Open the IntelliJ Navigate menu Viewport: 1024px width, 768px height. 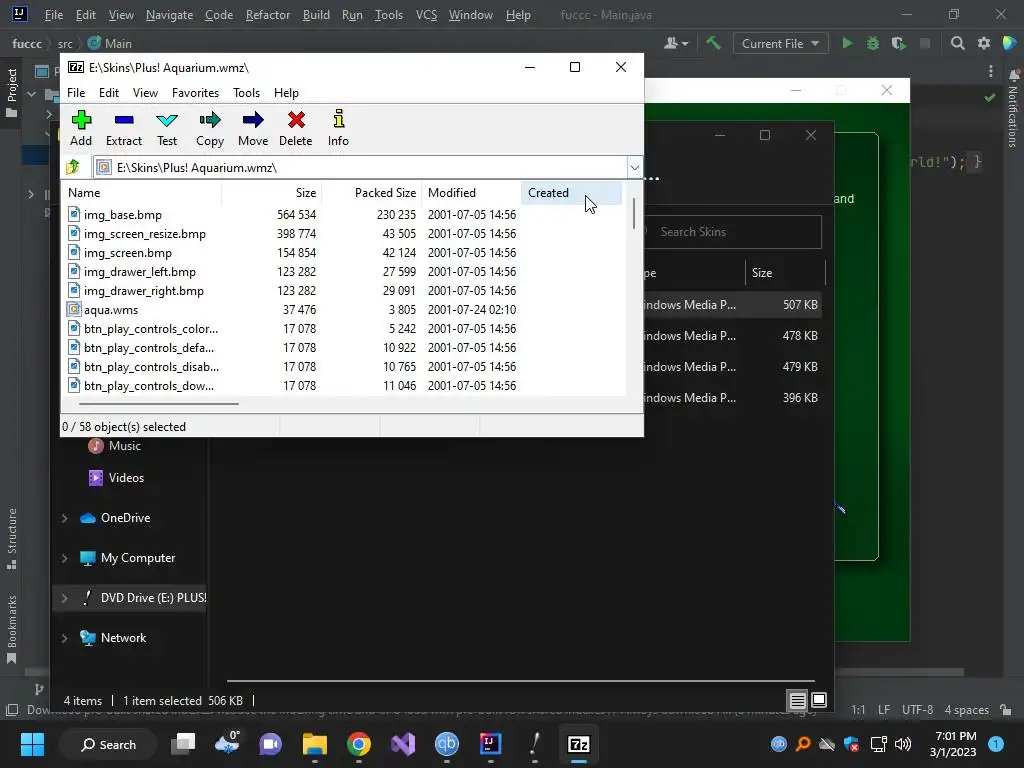click(x=169, y=14)
